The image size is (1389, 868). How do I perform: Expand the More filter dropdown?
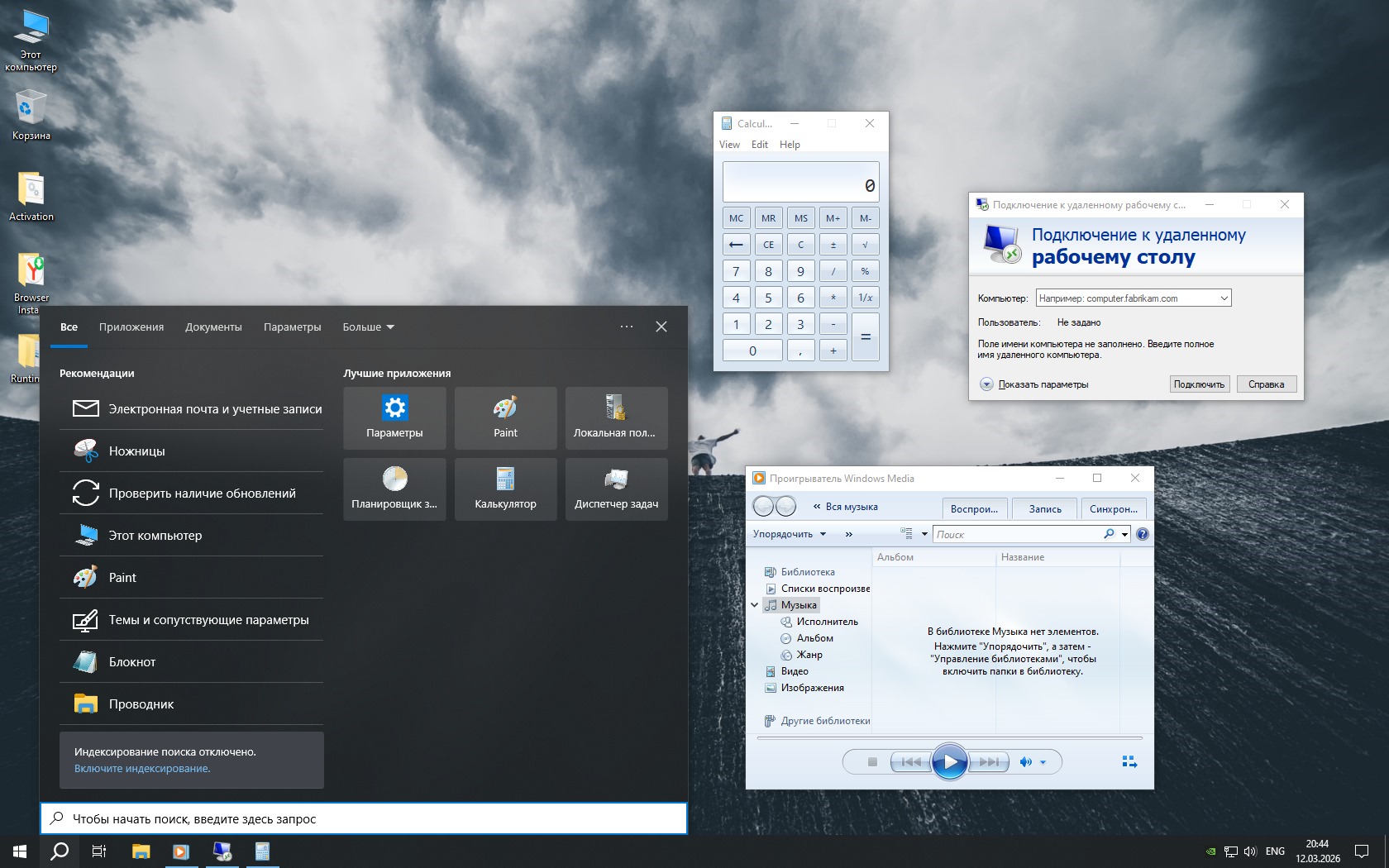[368, 327]
